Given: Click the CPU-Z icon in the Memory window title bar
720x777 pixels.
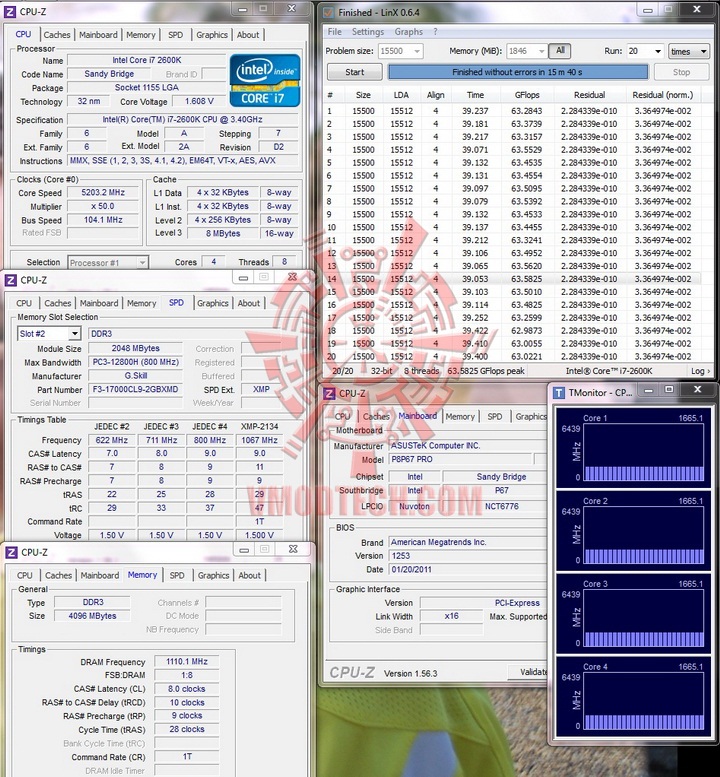Looking at the screenshot, I should 11,553.
